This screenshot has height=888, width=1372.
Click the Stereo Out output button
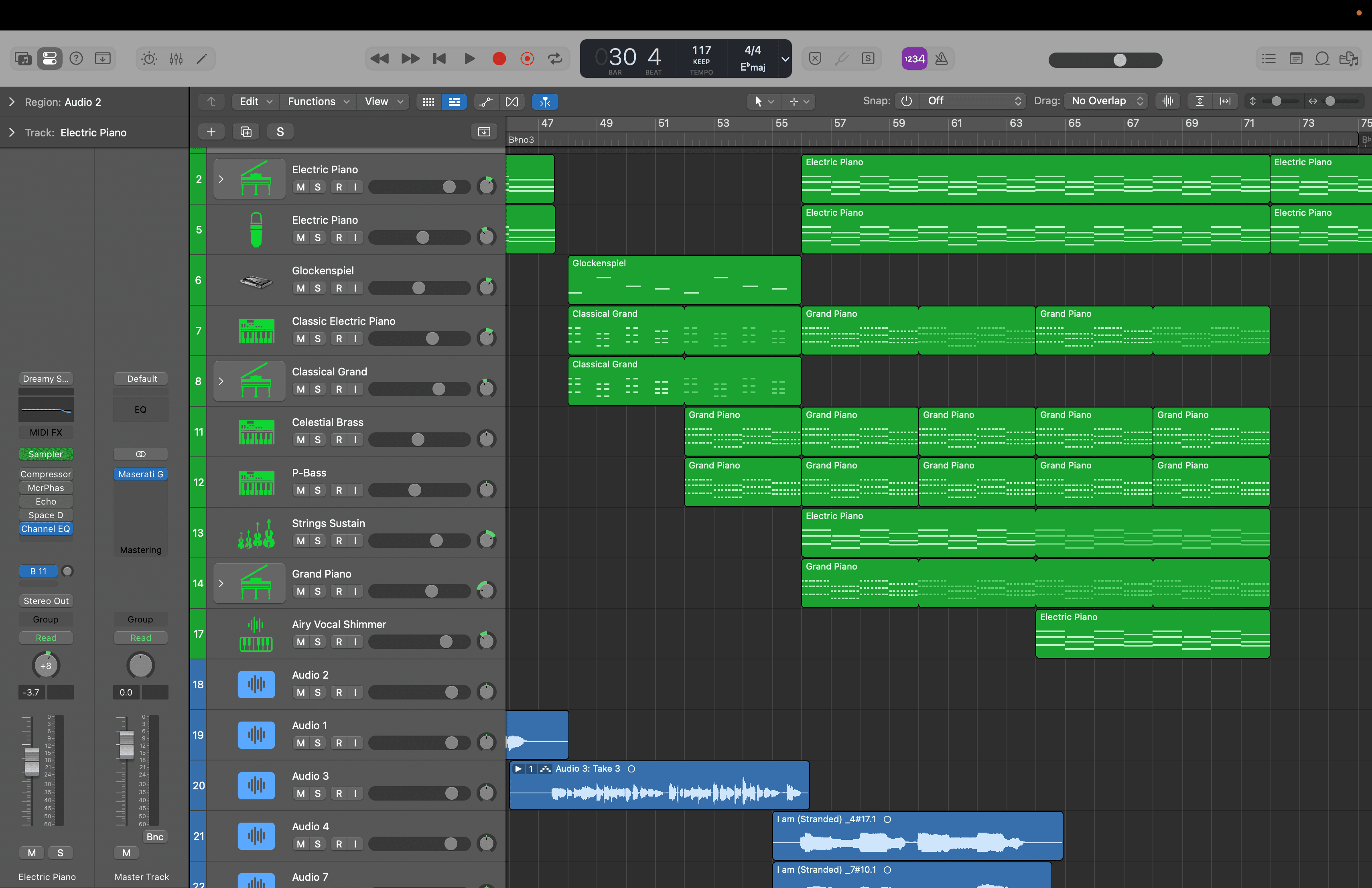(46, 601)
